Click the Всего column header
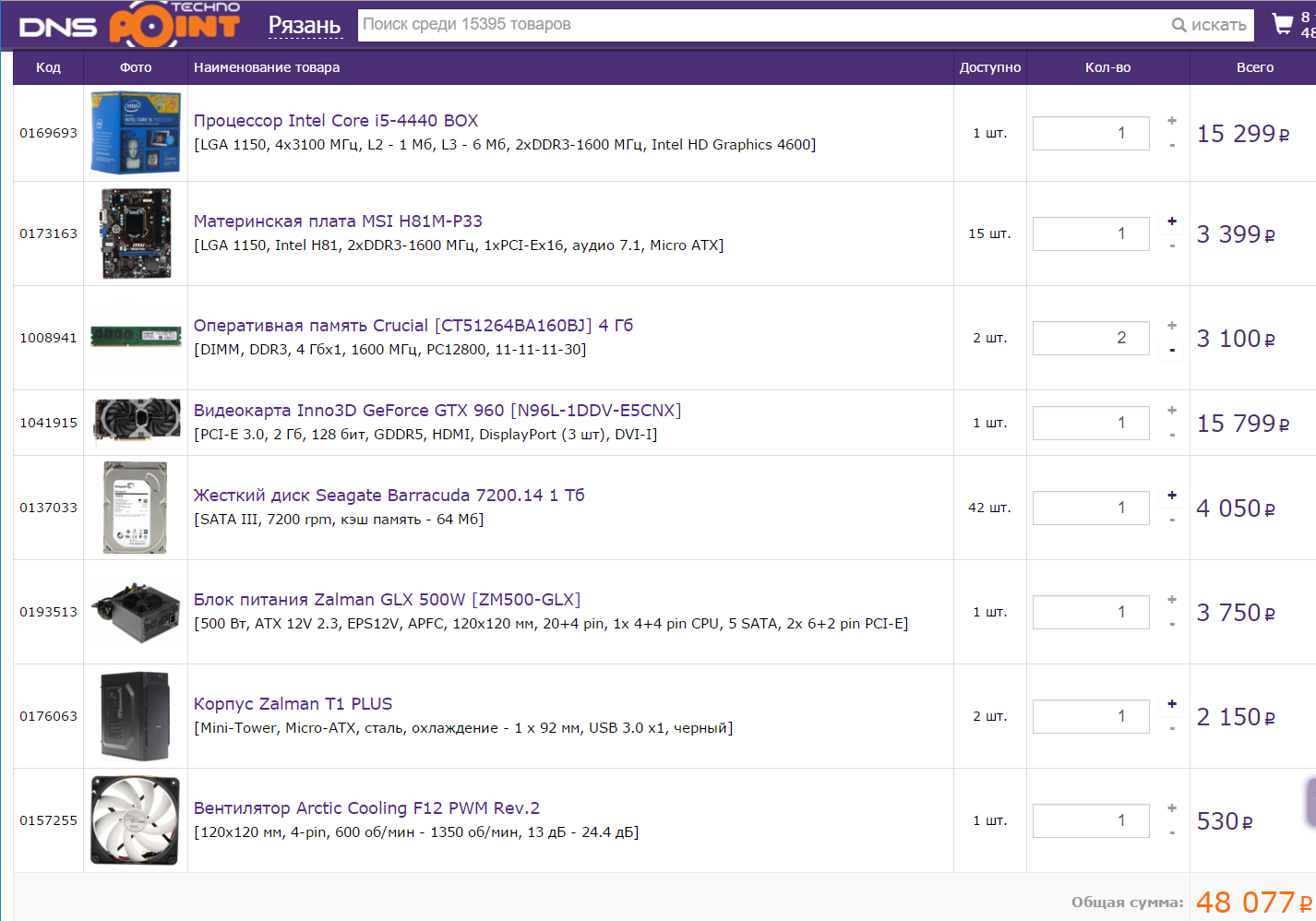The height and width of the screenshot is (921, 1316). click(1255, 67)
